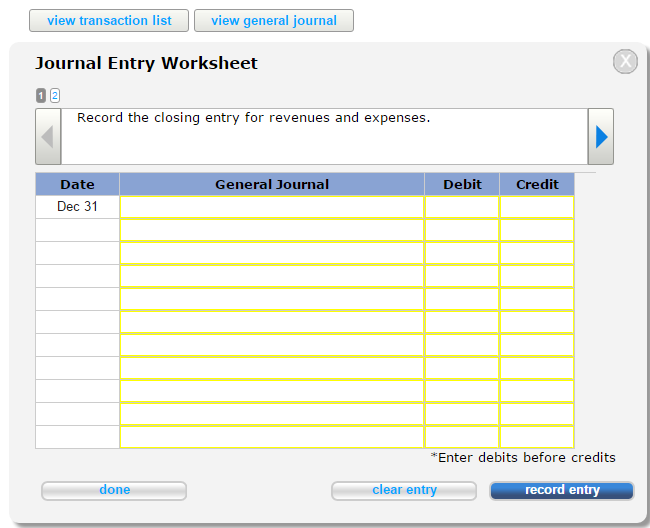The width and height of the screenshot is (650, 528).
Task: Click Credit field in last row
Action: [x=537, y=437]
